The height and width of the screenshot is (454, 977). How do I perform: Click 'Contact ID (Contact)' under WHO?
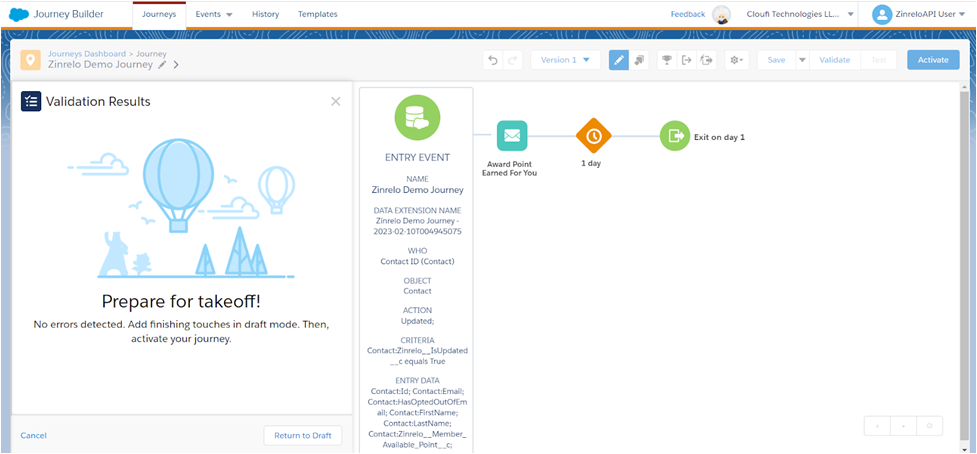(417, 261)
